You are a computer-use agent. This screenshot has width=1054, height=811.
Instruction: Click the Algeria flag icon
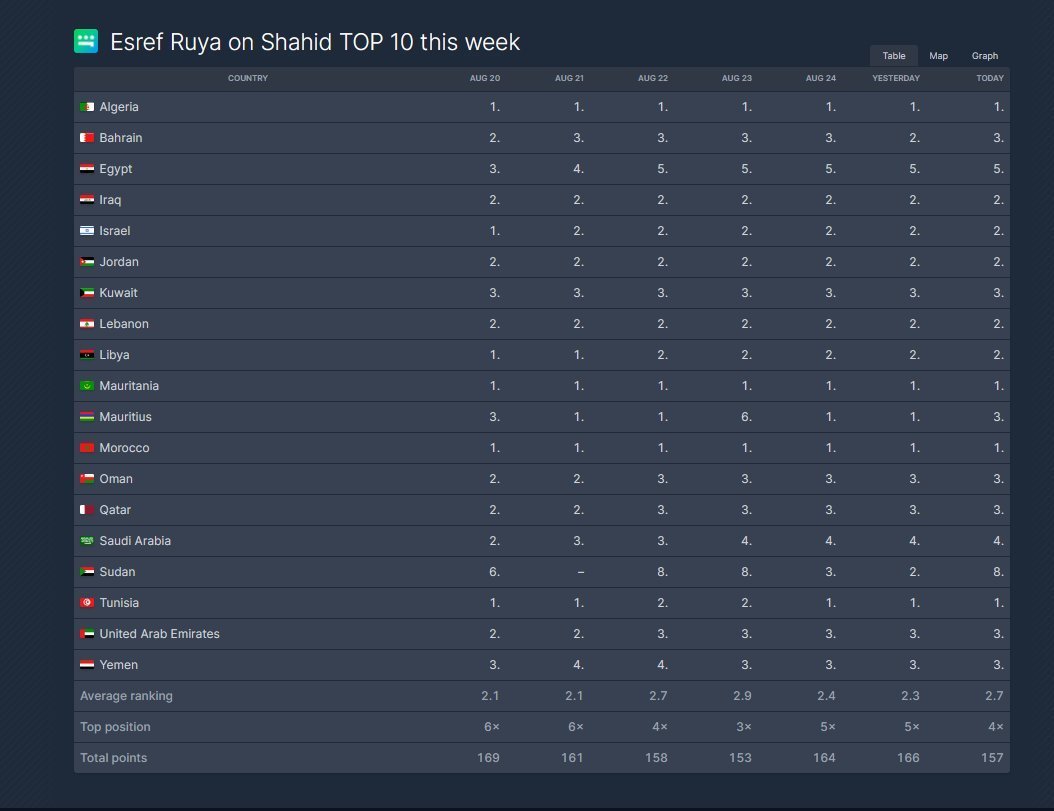point(87,107)
